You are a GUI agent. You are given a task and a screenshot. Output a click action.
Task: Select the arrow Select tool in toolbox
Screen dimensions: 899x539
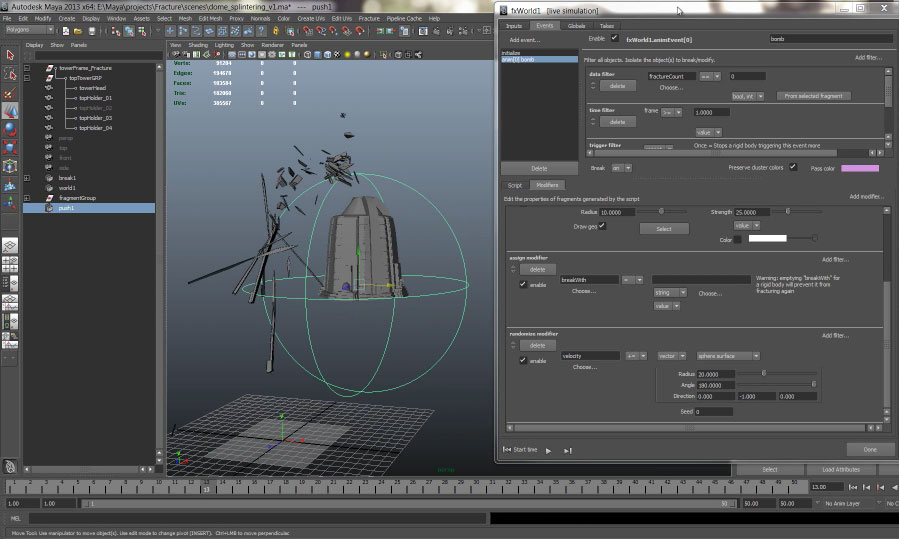[x=10, y=55]
